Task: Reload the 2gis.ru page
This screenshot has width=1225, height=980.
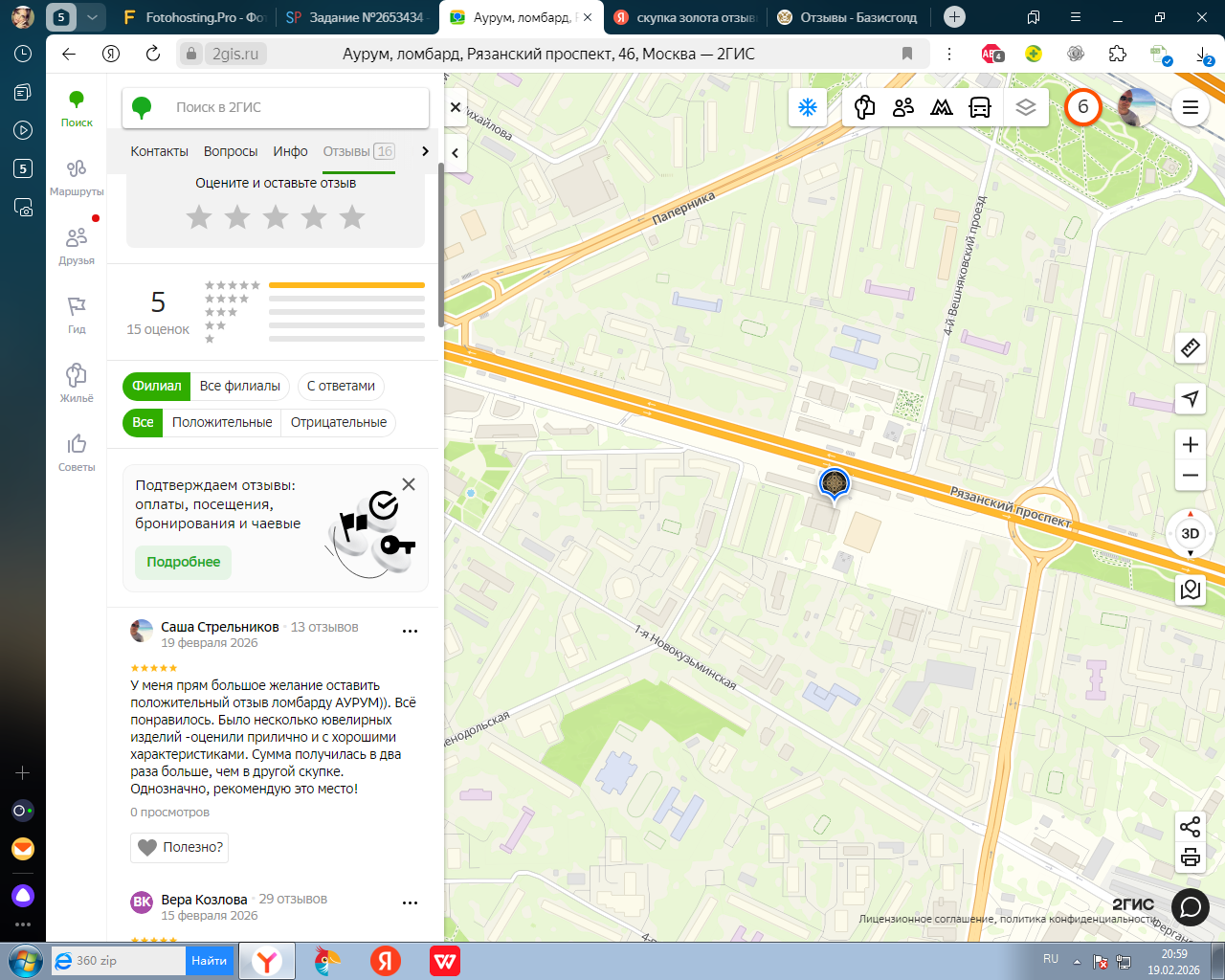Action: pyautogui.click(x=153, y=54)
